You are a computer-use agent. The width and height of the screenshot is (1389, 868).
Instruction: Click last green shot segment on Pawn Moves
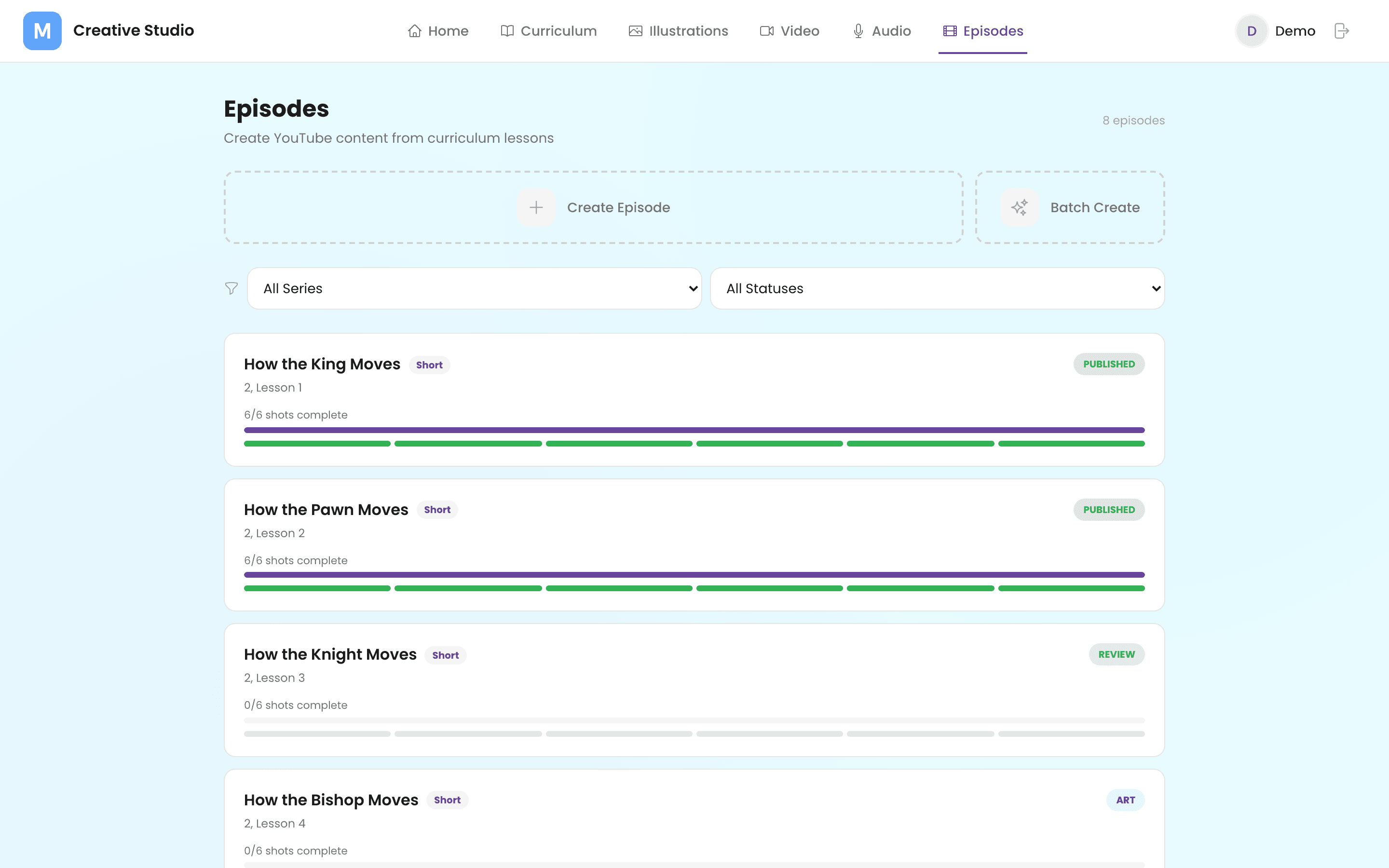[x=1072, y=588]
